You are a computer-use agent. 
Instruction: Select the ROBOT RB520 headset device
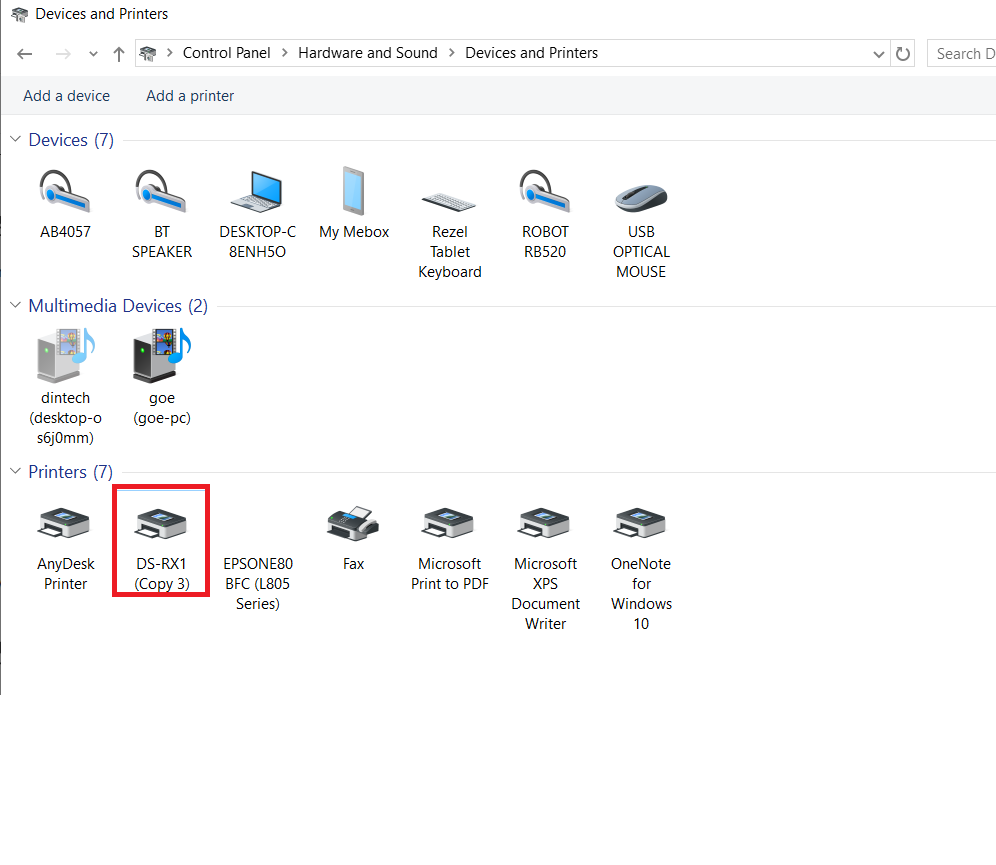click(x=545, y=215)
